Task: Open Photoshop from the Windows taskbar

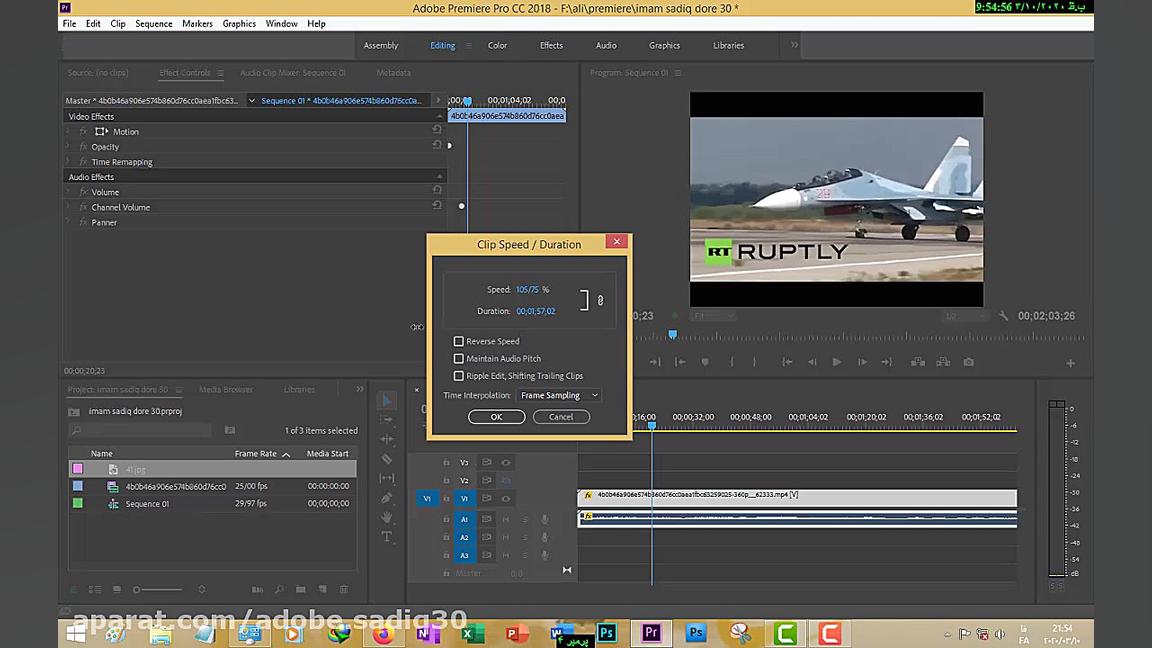Action: (x=606, y=633)
